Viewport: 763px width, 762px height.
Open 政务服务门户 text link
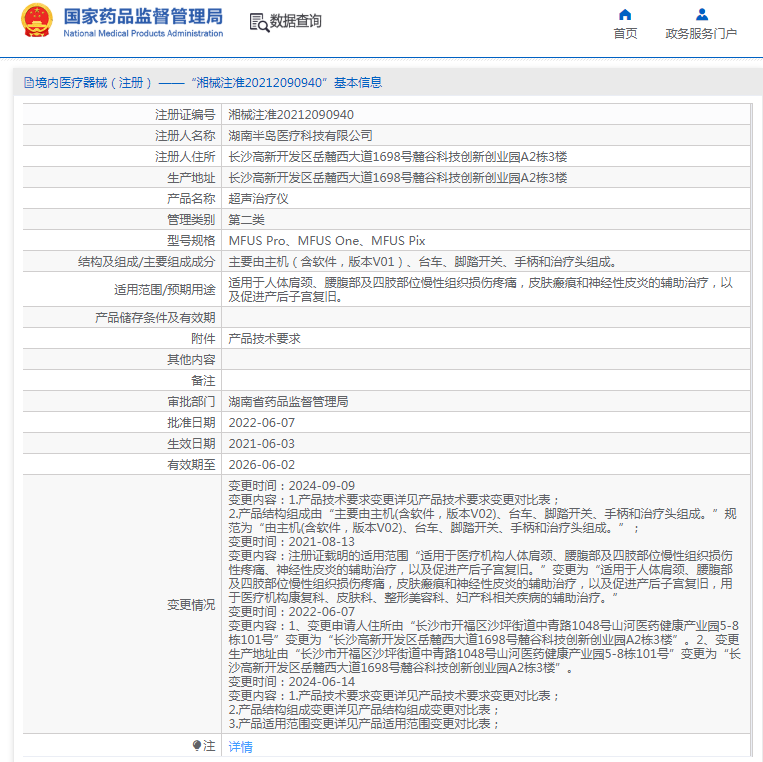point(701,34)
